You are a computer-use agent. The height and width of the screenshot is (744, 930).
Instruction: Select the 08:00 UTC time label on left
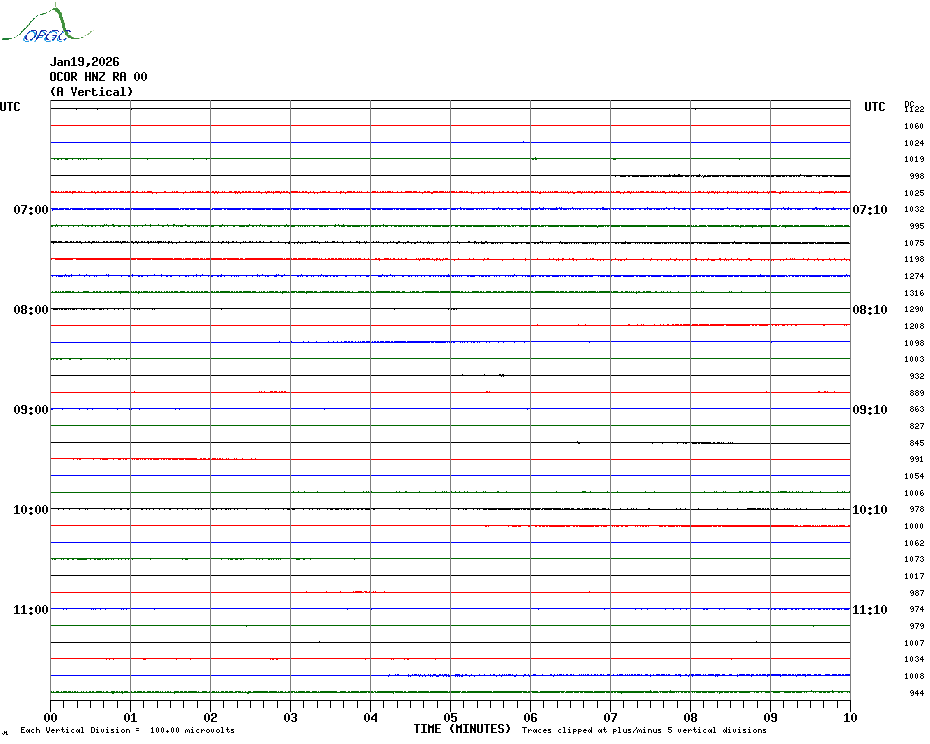[x=31, y=310]
